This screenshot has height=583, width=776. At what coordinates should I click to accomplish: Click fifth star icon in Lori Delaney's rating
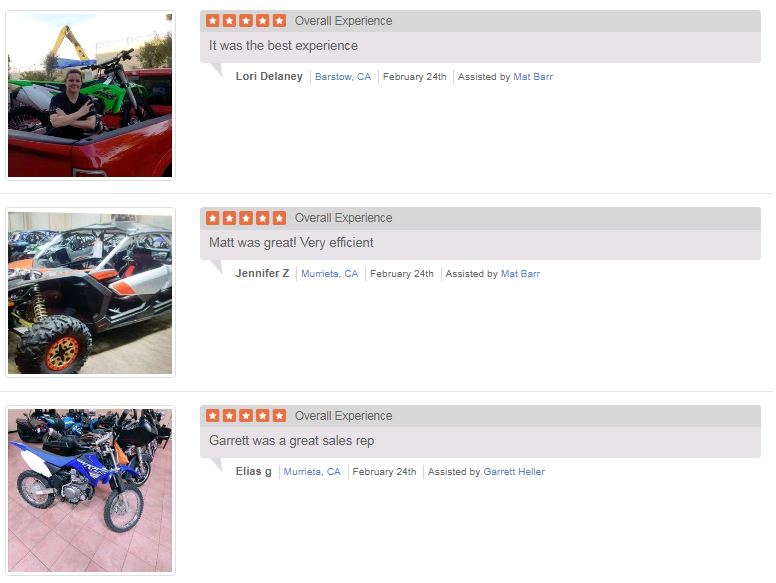point(280,21)
